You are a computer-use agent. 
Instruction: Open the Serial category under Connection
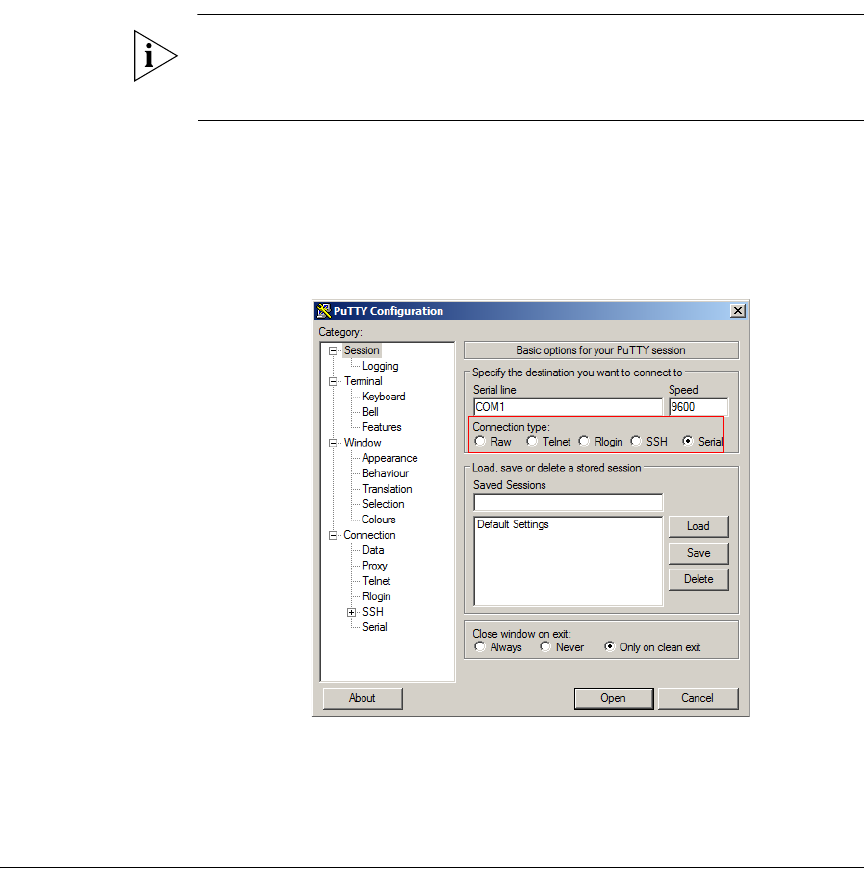[x=375, y=627]
